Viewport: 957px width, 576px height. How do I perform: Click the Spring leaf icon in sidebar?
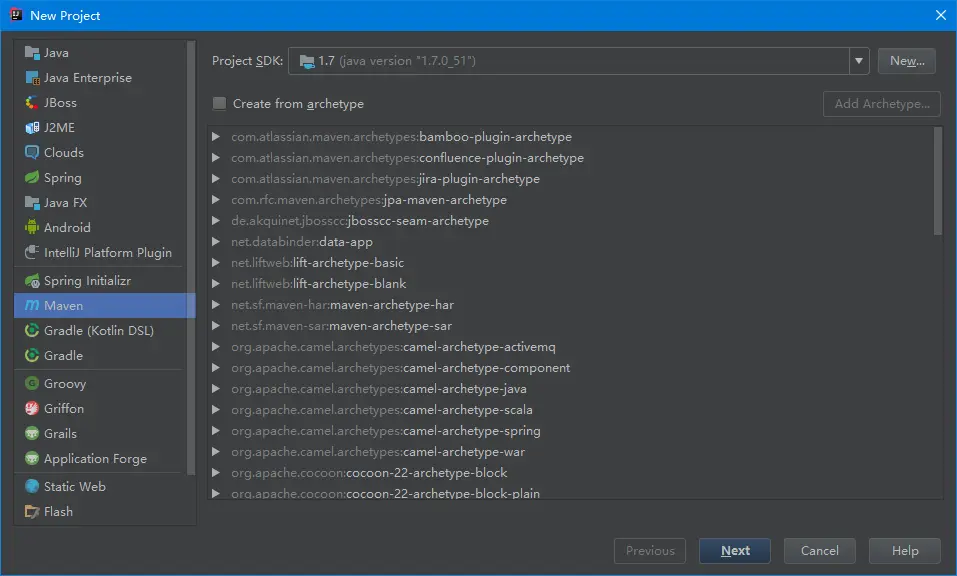pos(32,178)
